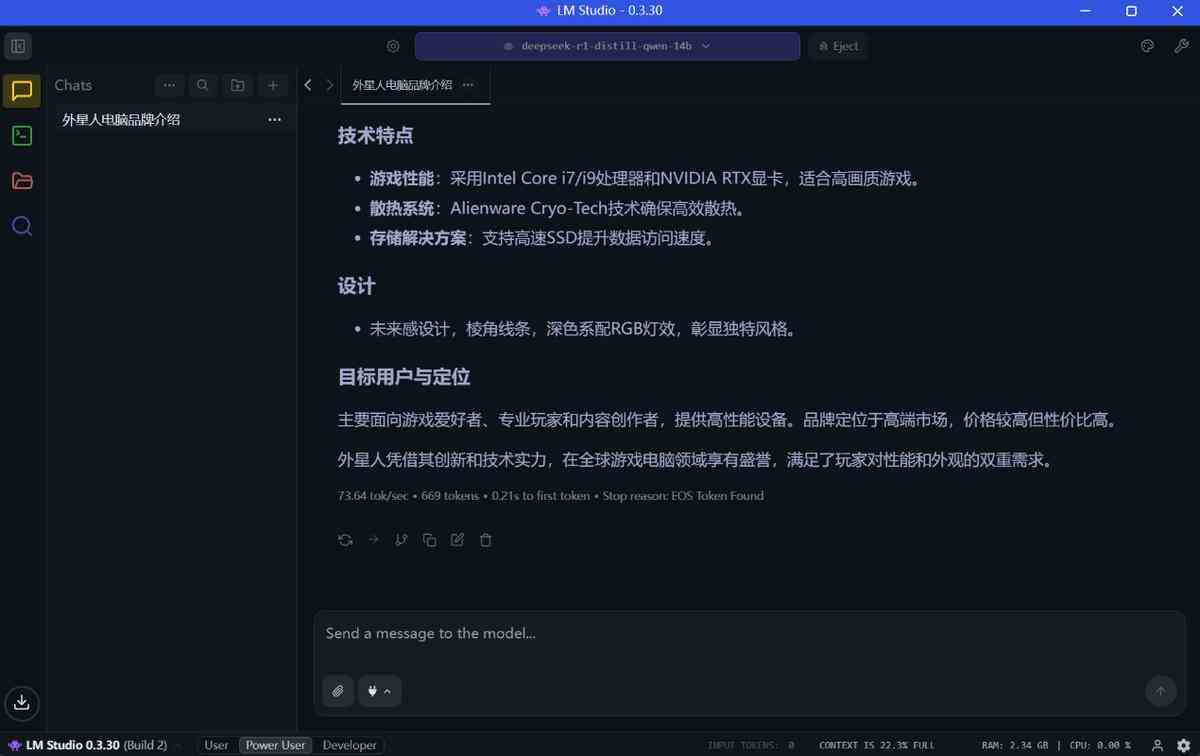
Task: Switch to Power User mode
Action: tap(274, 745)
